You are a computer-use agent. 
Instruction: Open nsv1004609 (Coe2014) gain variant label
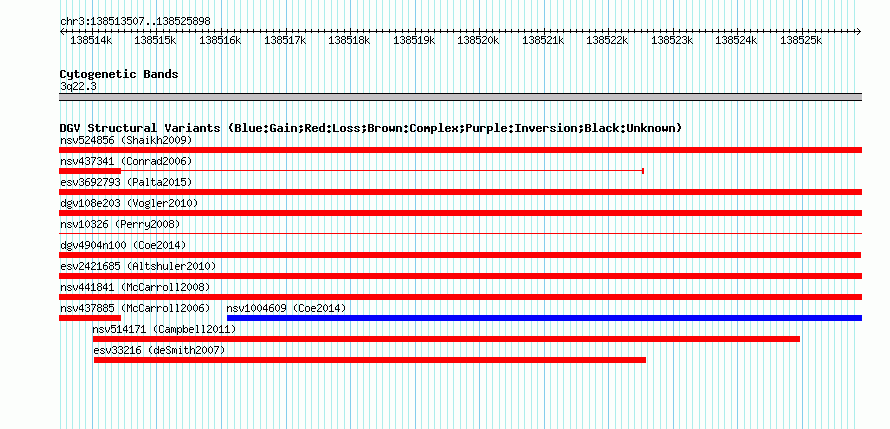(286, 308)
